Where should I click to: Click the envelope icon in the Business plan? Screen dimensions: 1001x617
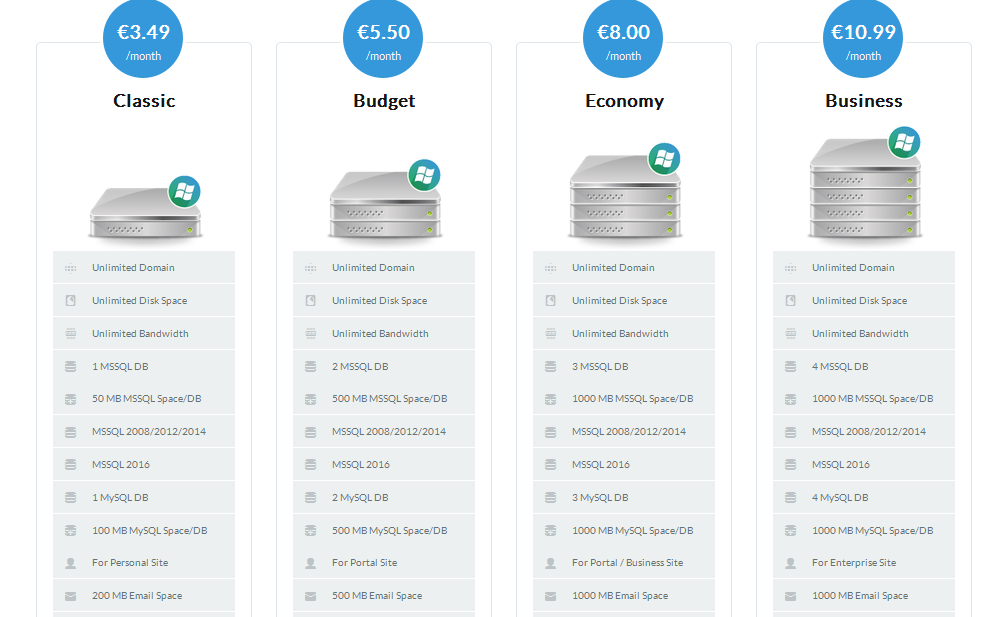click(x=790, y=597)
